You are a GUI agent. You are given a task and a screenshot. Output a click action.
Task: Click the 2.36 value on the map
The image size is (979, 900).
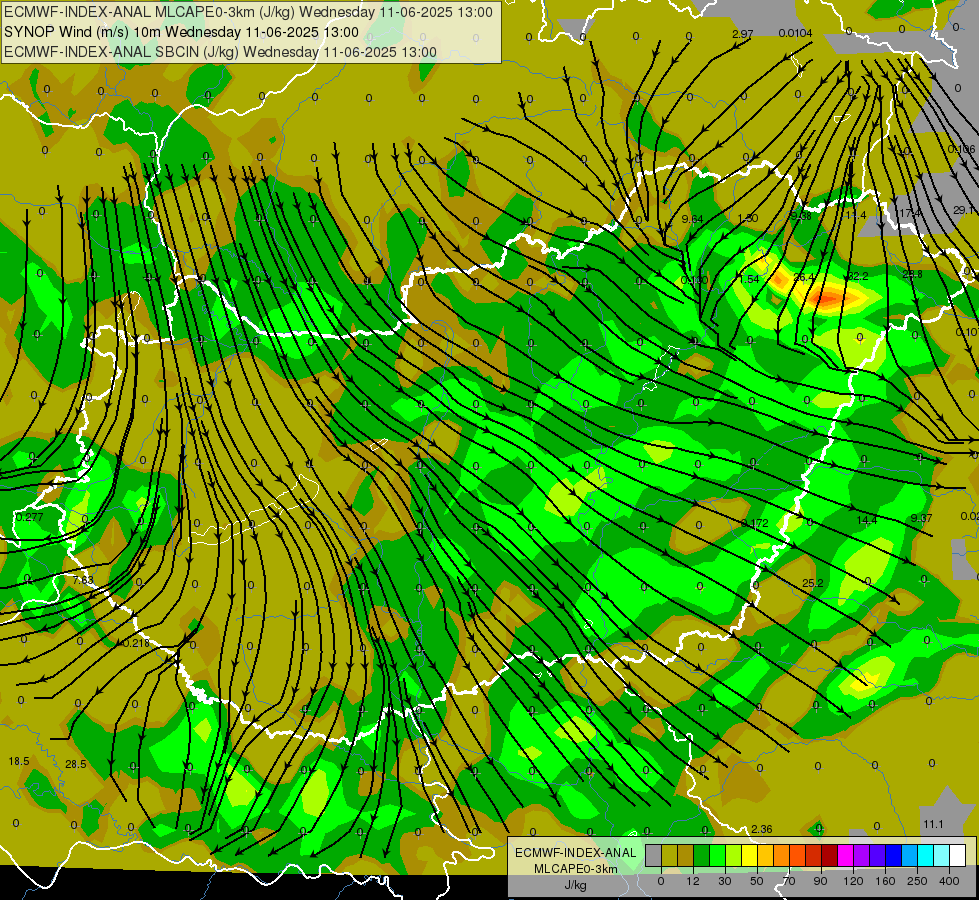762,829
